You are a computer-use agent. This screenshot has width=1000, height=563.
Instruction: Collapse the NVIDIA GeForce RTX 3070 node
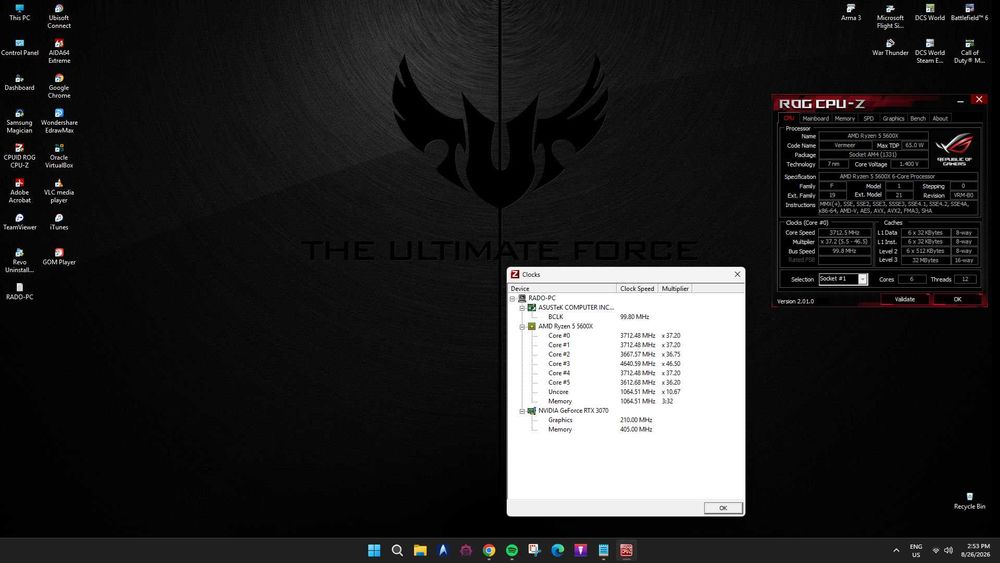(x=522, y=411)
